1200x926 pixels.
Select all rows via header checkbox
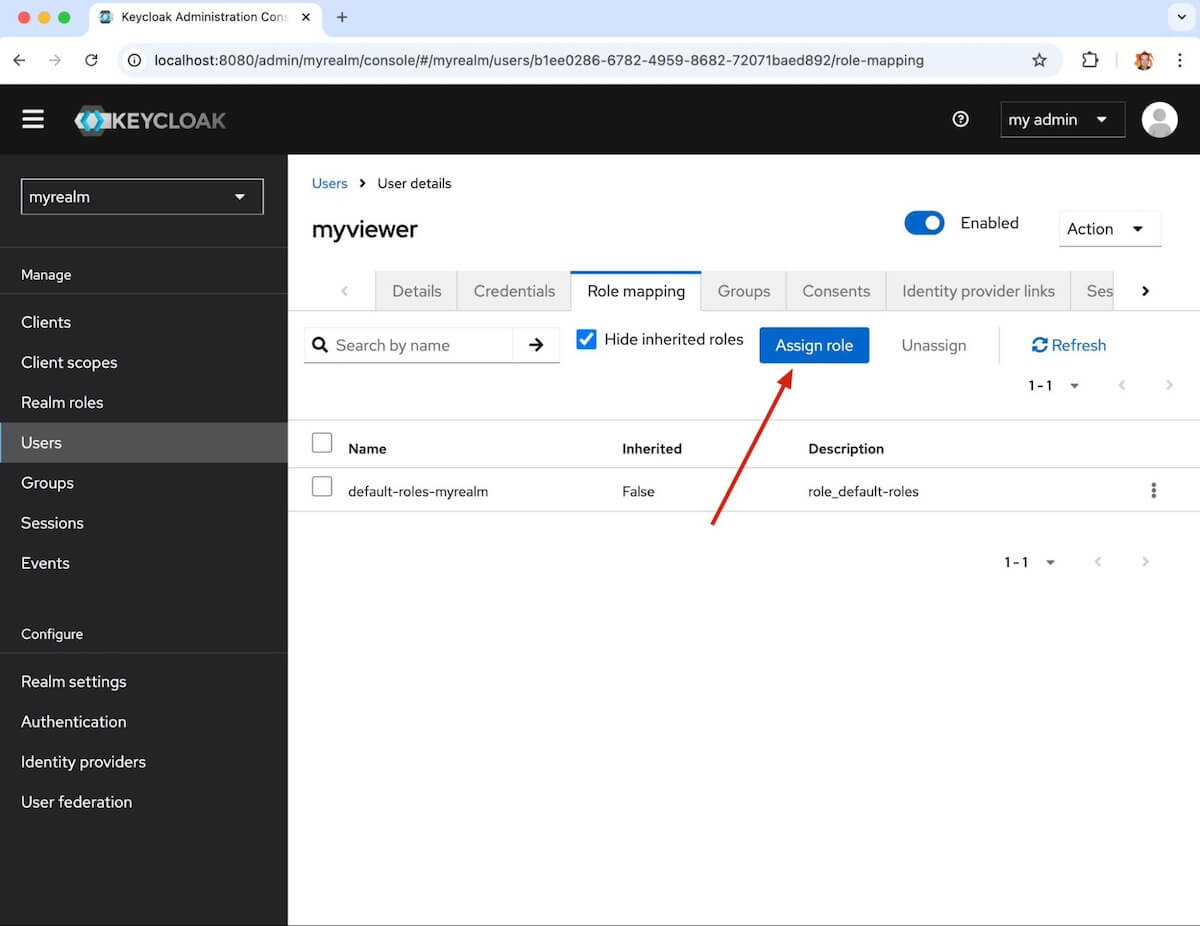322,443
